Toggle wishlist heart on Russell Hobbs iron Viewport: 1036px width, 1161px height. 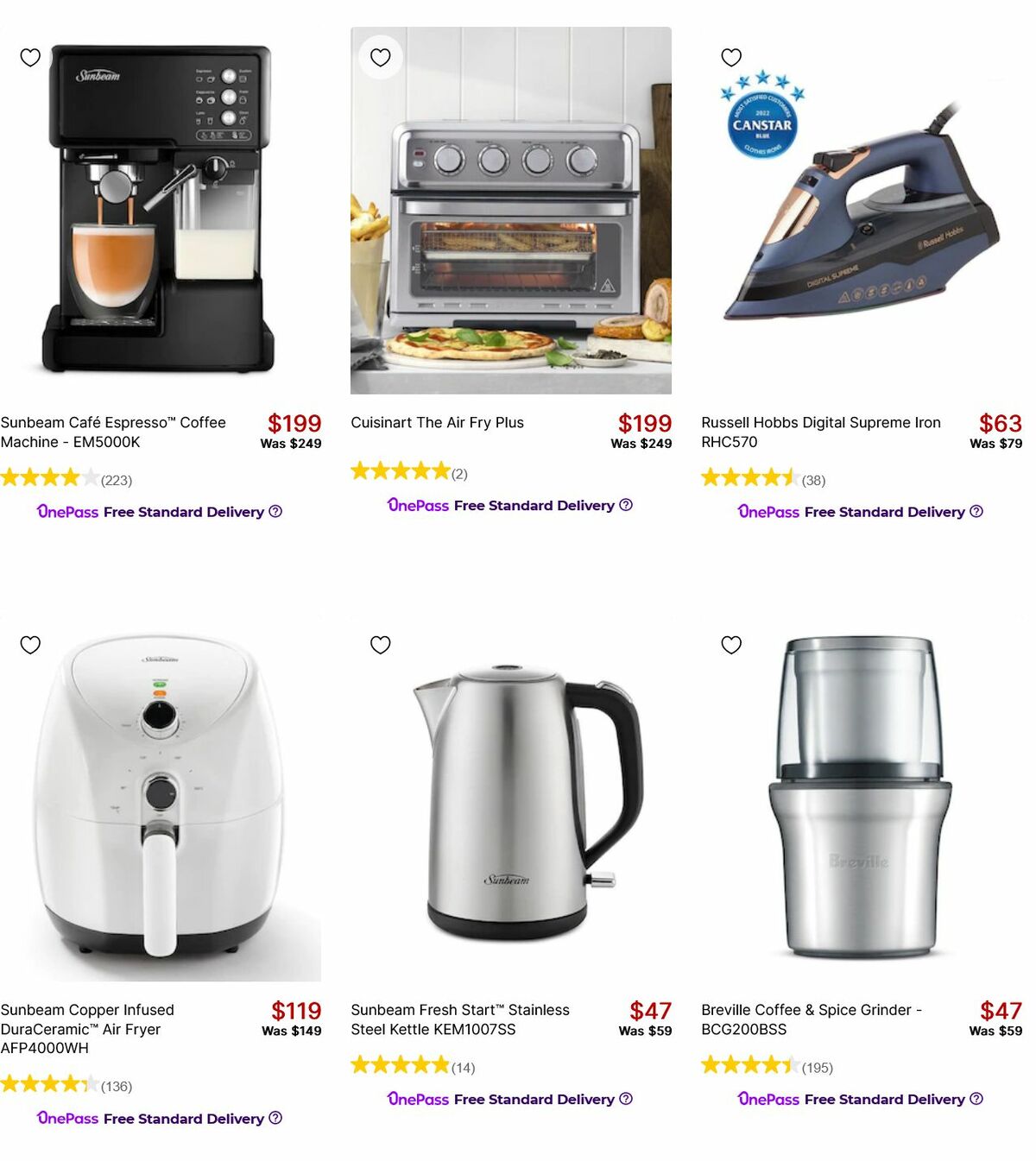(731, 57)
